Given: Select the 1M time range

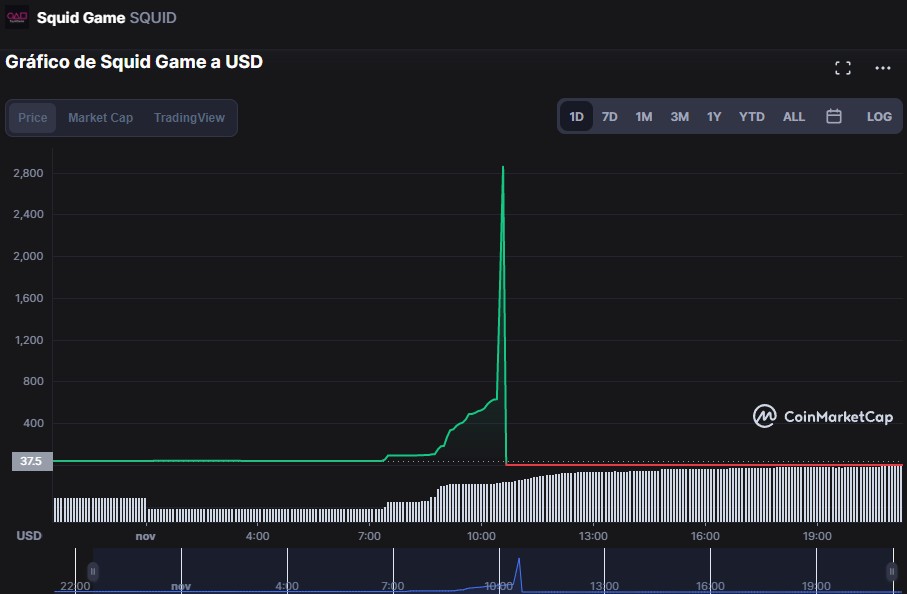Looking at the screenshot, I should click(644, 117).
